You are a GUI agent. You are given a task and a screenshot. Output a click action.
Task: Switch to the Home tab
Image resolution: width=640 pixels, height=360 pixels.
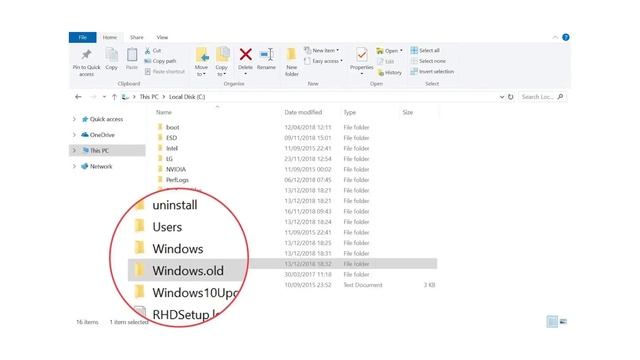(x=110, y=37)
